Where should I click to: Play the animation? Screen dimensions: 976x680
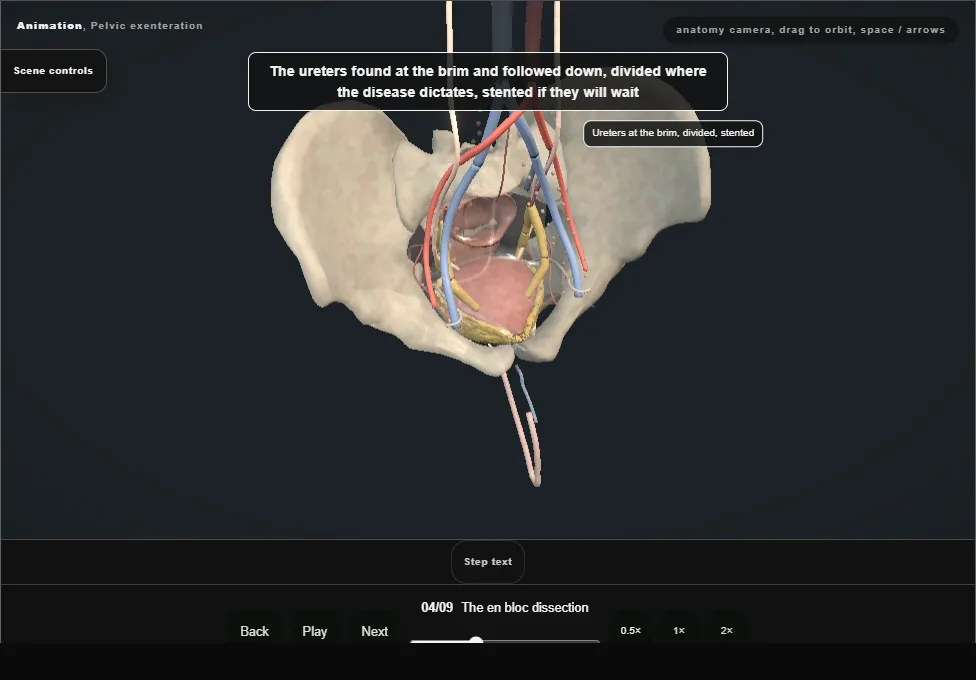click(x=315, y=631)
